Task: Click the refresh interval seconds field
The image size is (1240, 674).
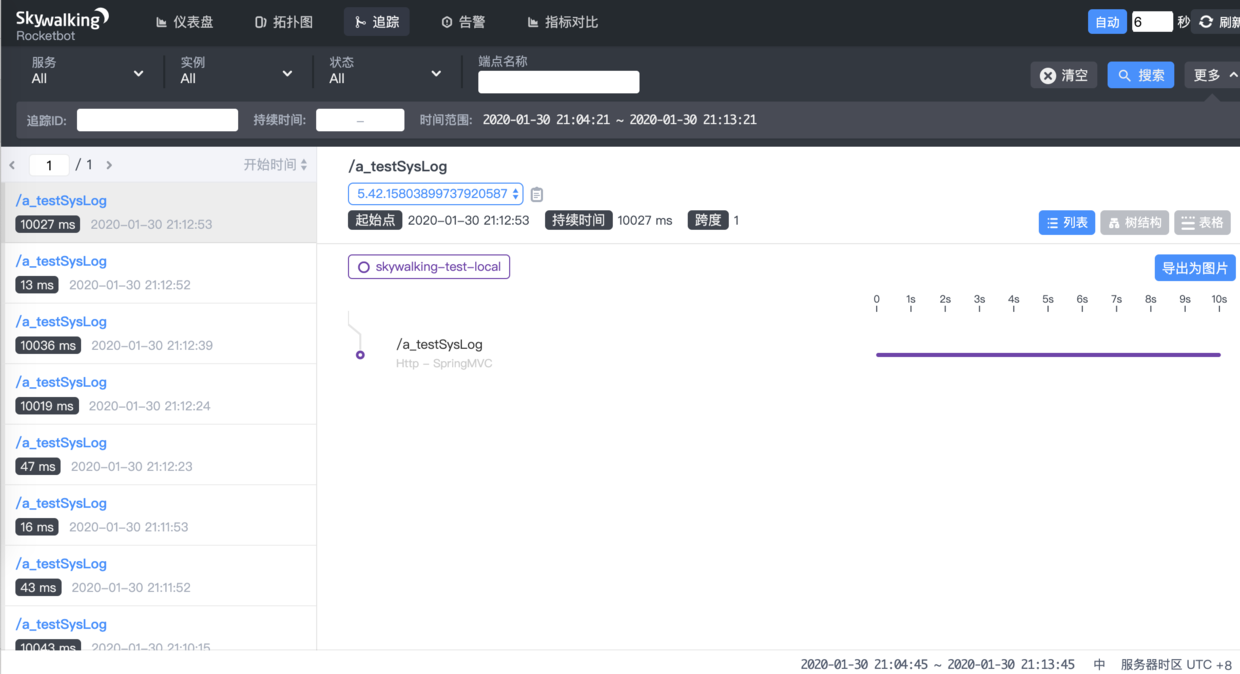Action: coord(1152,22)
